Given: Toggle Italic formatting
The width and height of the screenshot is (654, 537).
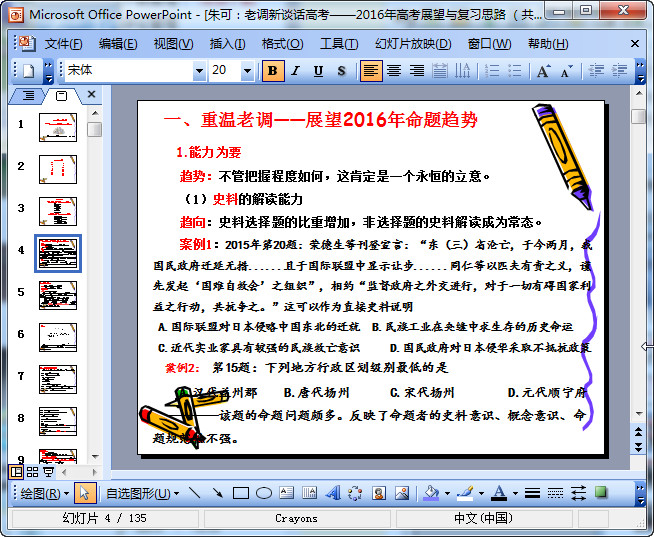Looking at the screenshot, I should (x=296, y=71).
